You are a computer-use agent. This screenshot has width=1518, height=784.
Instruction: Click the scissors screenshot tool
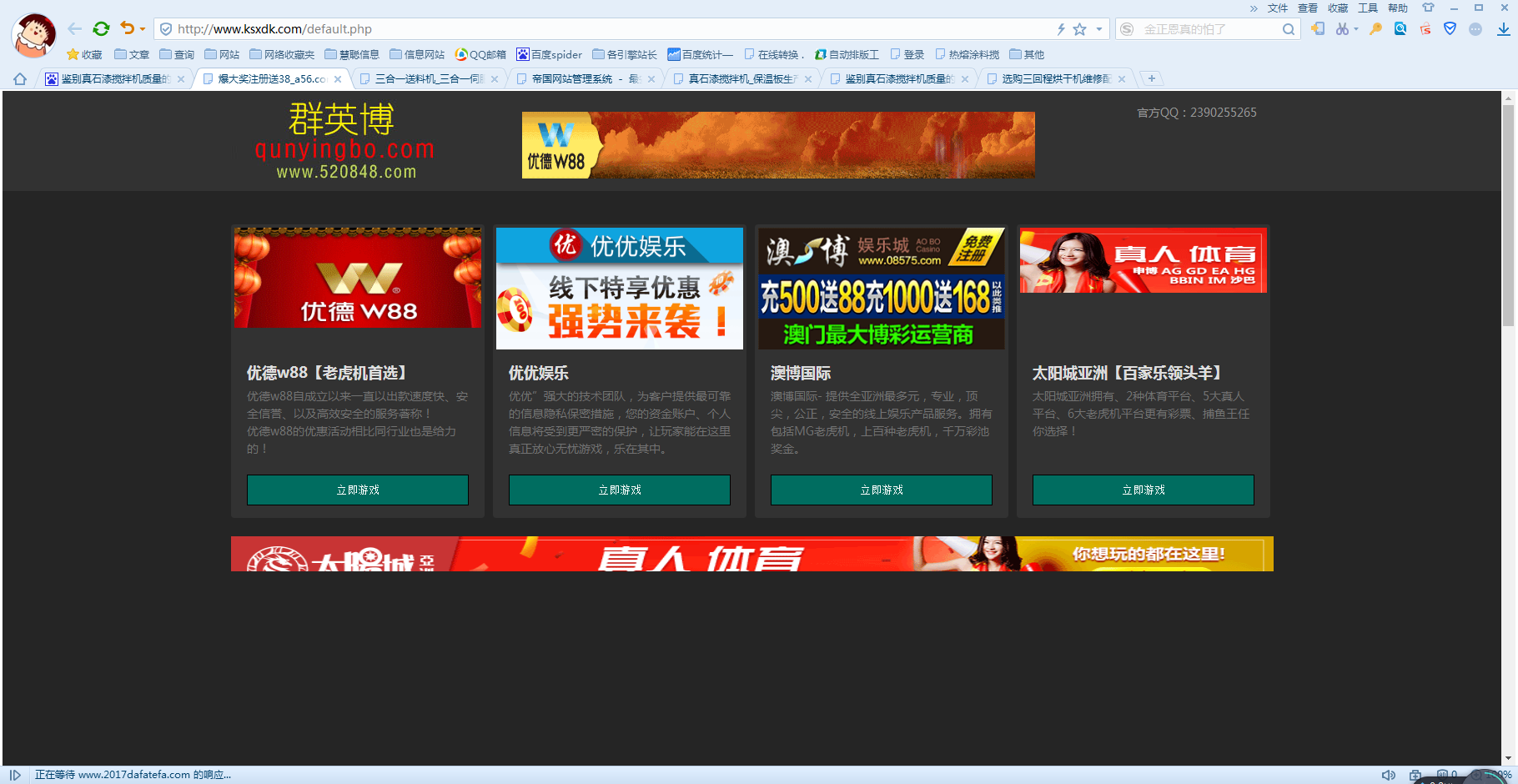(x=1341, y=29)
